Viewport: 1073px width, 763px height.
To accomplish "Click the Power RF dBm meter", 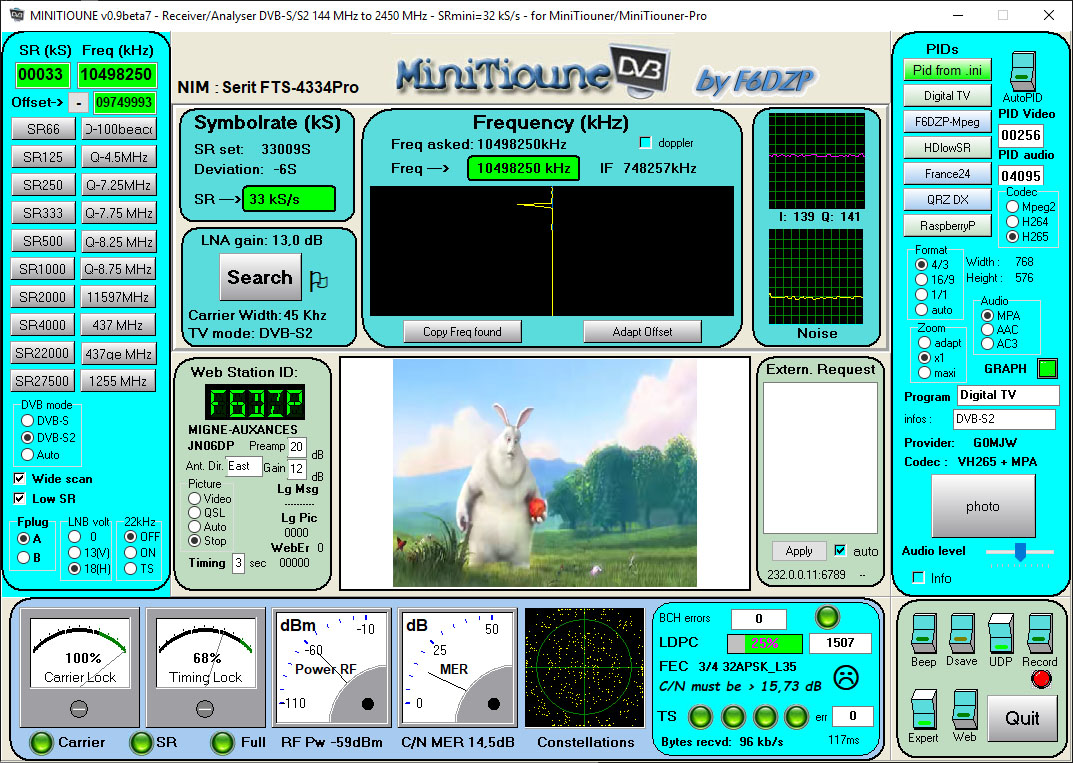I will [332, 668].
